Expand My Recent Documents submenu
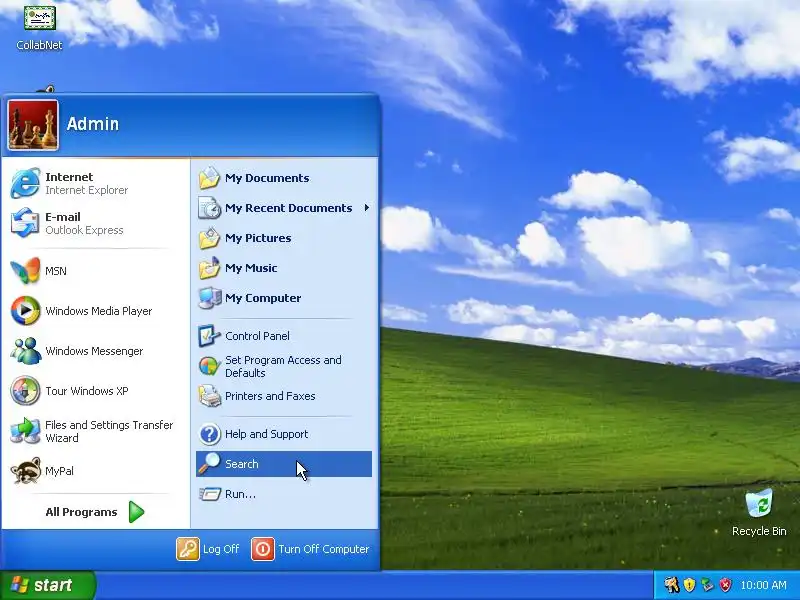This screenshot has height=600, width=800. pyautogui.click(x=284, y=208)
